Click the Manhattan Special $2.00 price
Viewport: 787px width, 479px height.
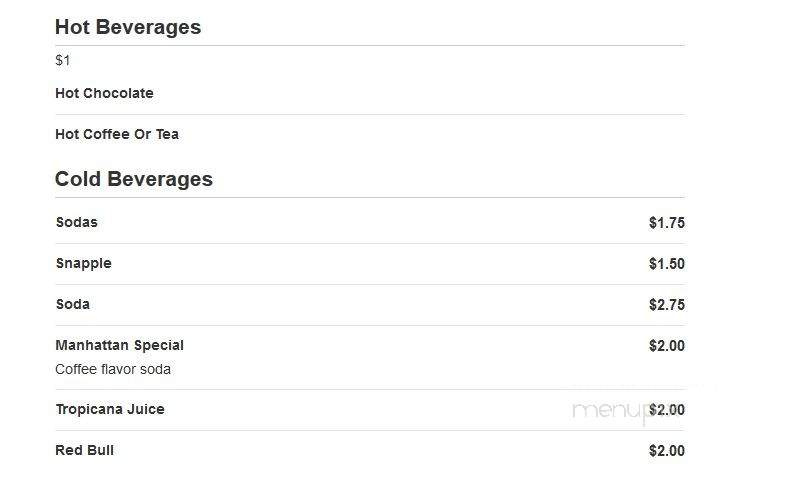(x=667, y=346)
